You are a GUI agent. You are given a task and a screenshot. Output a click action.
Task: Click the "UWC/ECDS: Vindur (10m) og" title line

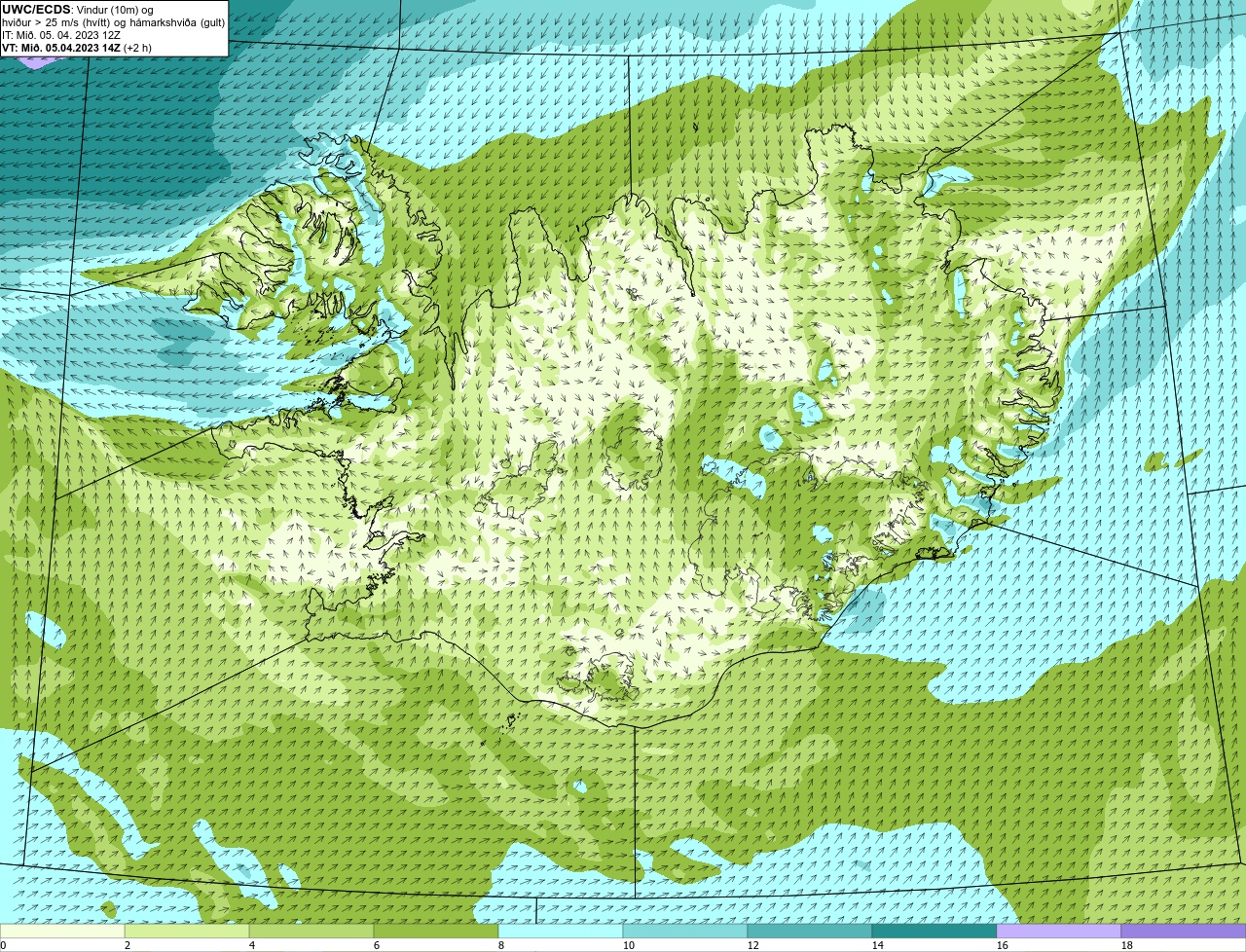click(x=78, y=10)
